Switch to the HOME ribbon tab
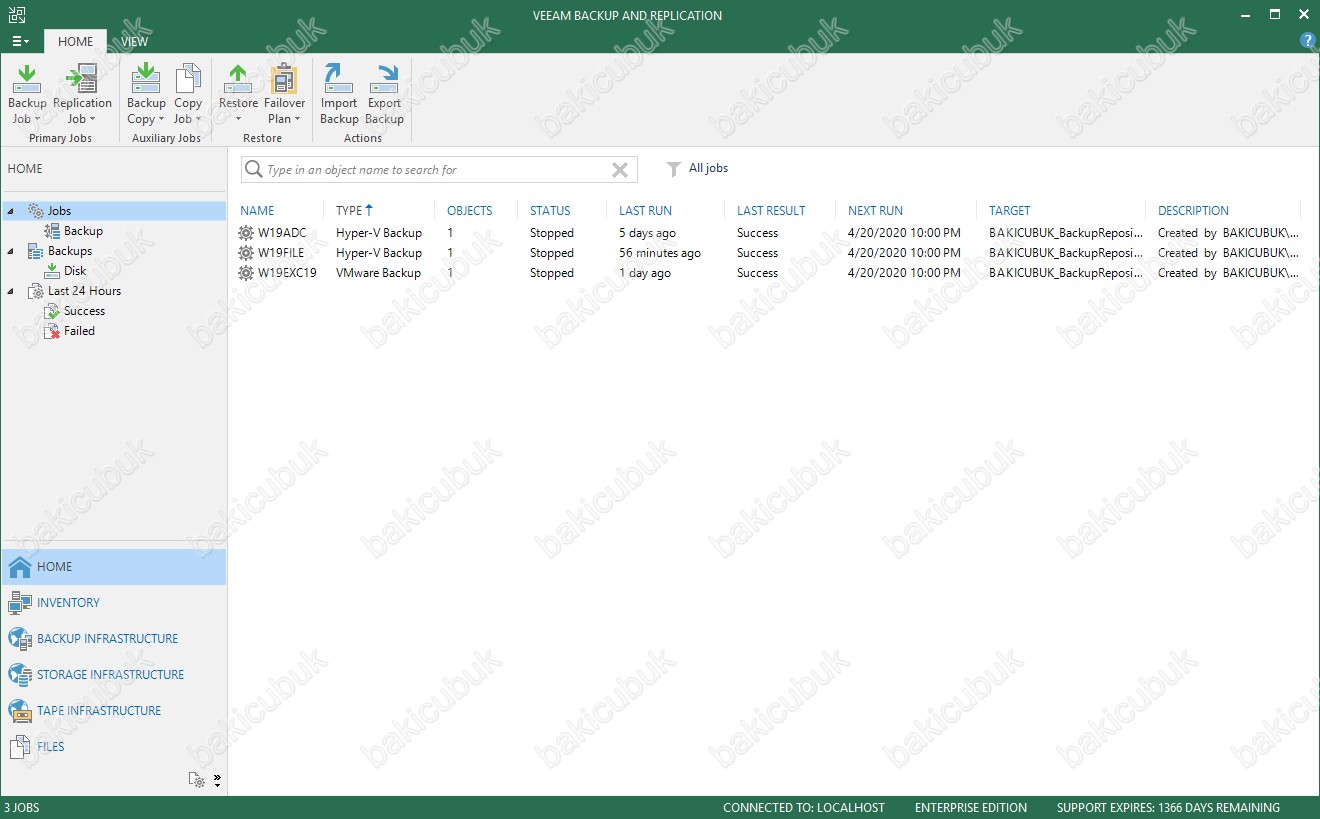 pos(75,41)
